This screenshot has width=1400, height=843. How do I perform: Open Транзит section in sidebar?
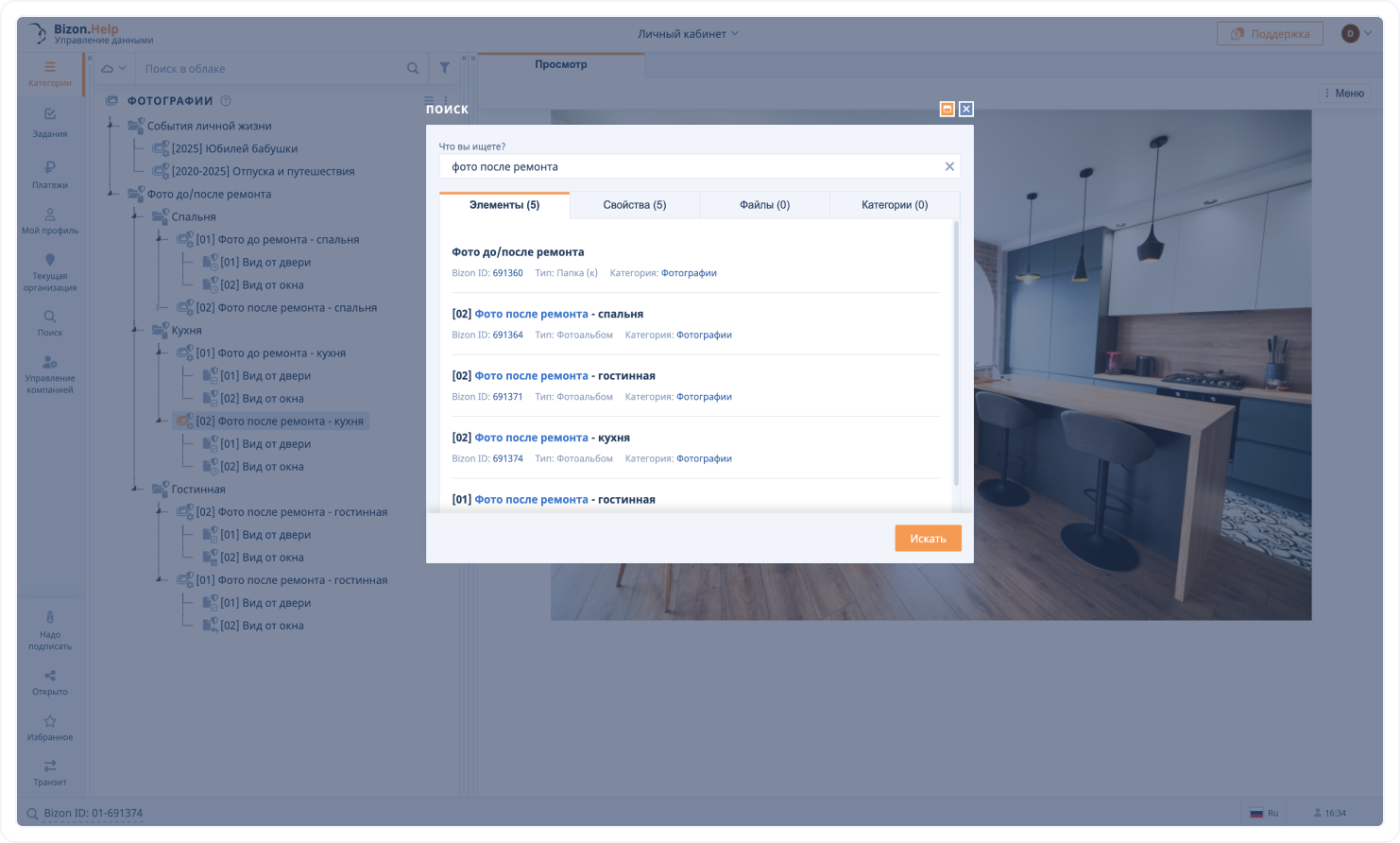tap(50, 771)
